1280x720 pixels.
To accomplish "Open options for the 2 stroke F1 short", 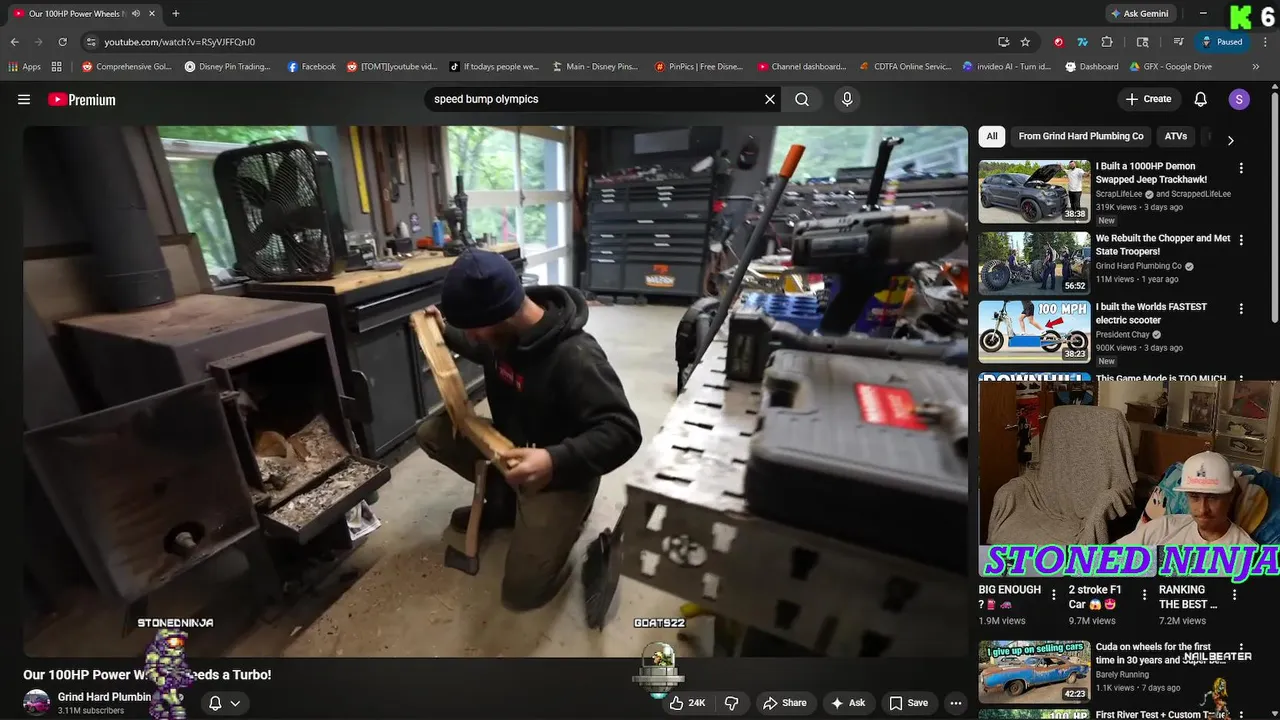I will [x=1145, y=595].
